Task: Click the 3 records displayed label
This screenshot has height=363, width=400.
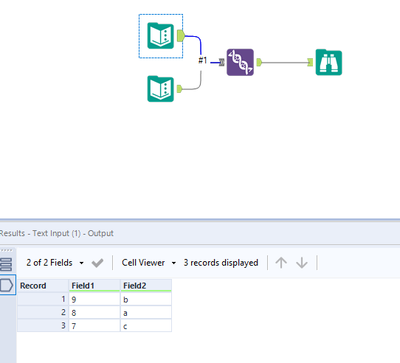Action: (x=221, y=263)
